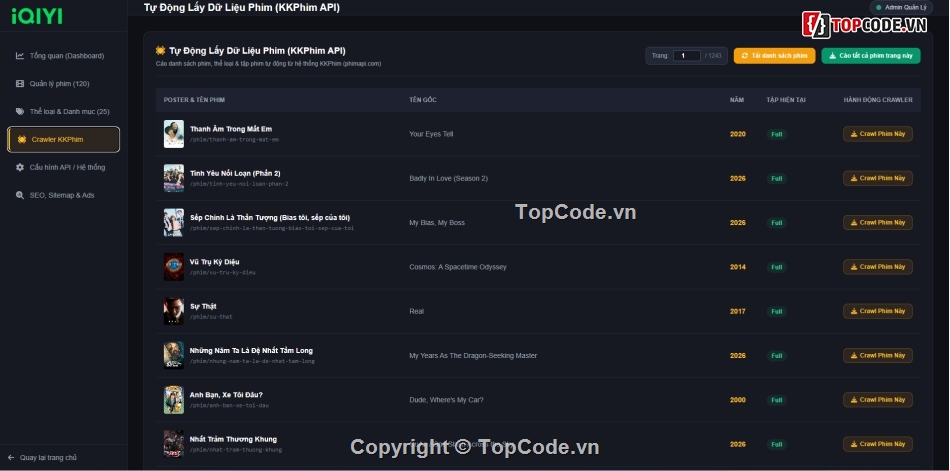Click original name Real
The width and height of the screenshot is (950, 471).
pyautogui.click(x=416, y=311)
